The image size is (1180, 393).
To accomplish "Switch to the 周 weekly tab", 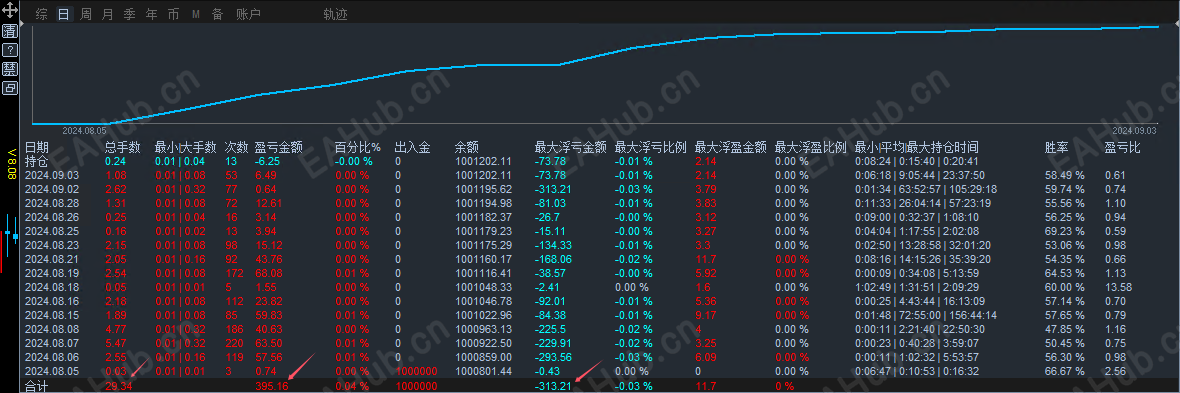I will click(x=85, y=14).
